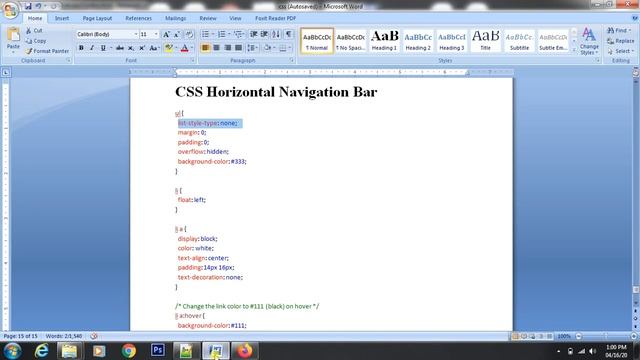Screen dimensions: 640x360
Task: Open Line Spacing dropdown
Action: [x=252, y=48]
